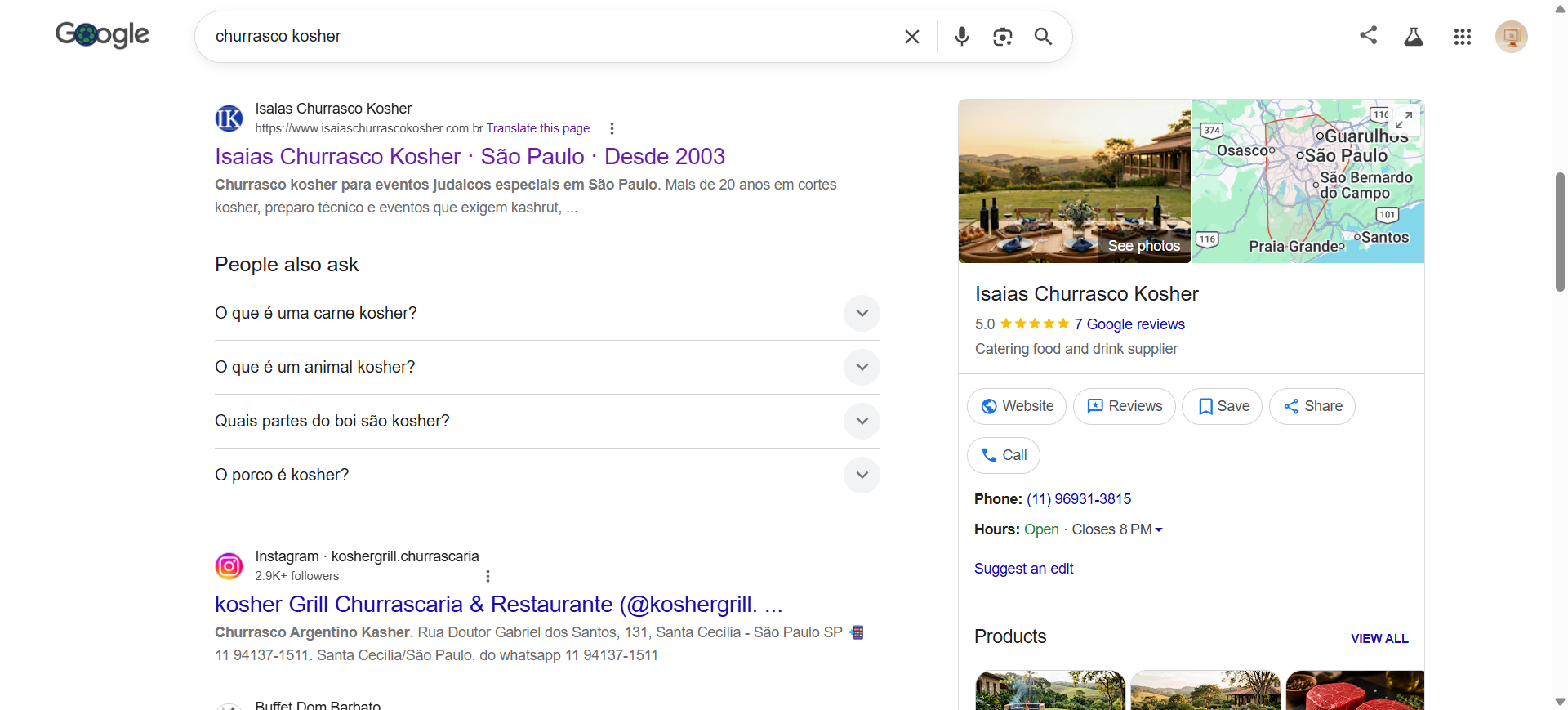Click the Reviews button

pos(1125,406)
